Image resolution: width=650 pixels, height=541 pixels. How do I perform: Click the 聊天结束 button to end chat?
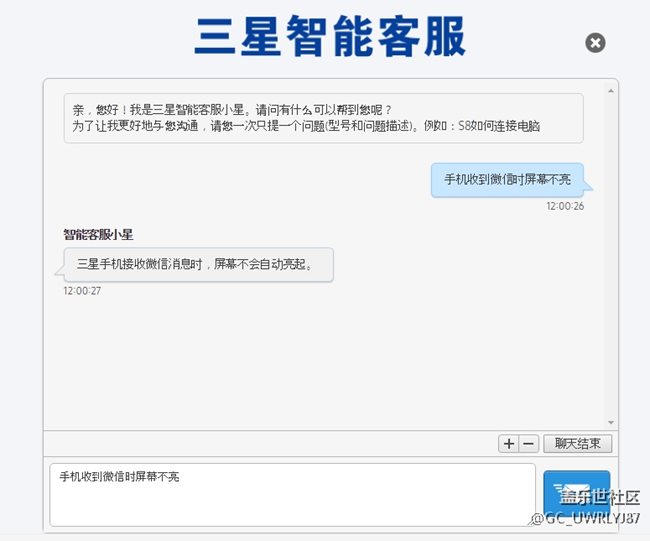[x=577, y=444]
